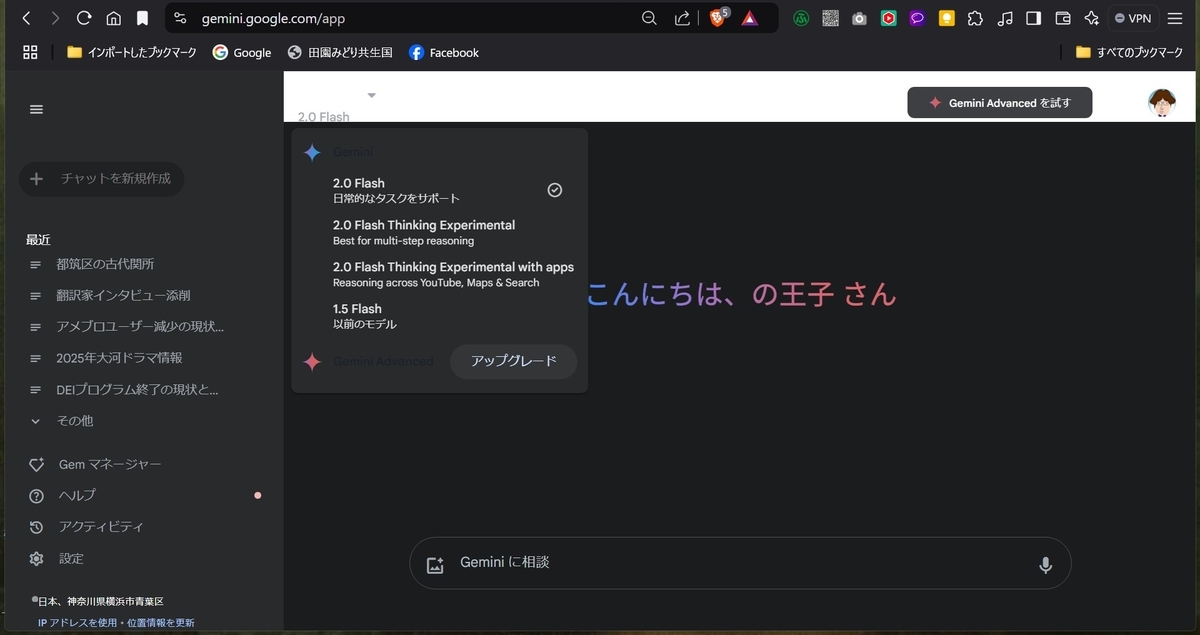The width and height of the screenshot is (1200, 635).
Task: Bookmark this page with the bookmark icon
Action: click(143, 18)
